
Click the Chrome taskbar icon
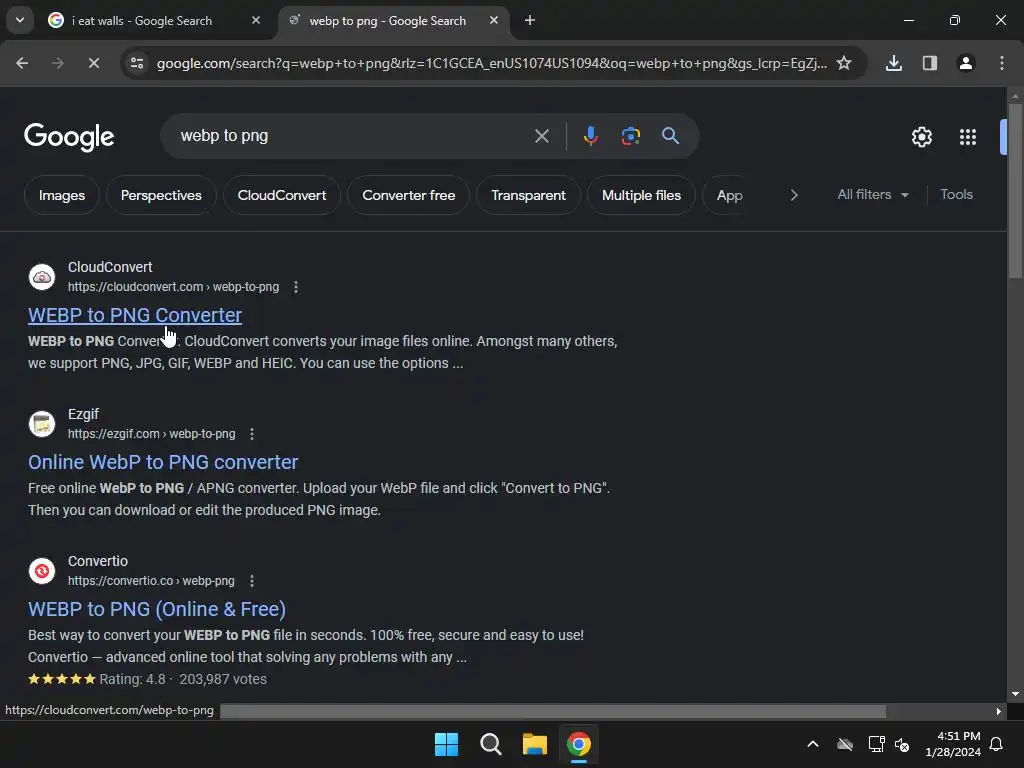coord(579,744)
